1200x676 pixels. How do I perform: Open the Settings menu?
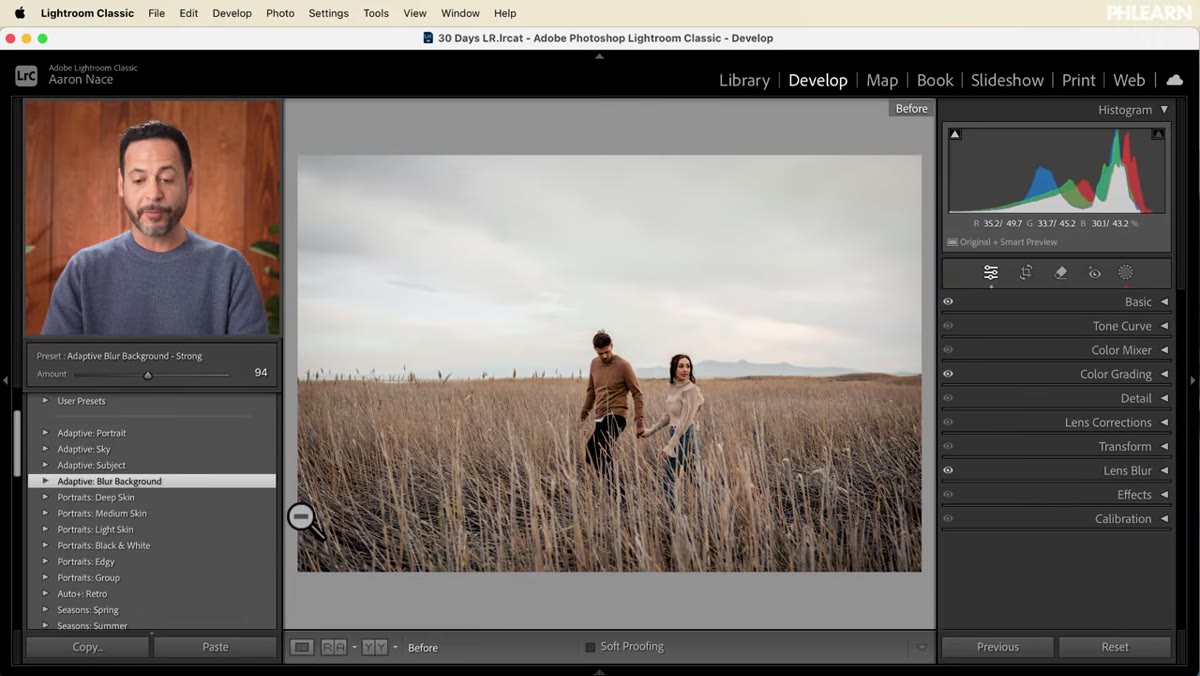pyautogui.click(x=328, y=13)
